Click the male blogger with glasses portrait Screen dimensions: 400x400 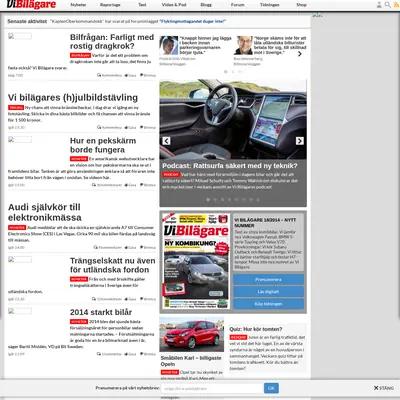[x=243, y=45]
